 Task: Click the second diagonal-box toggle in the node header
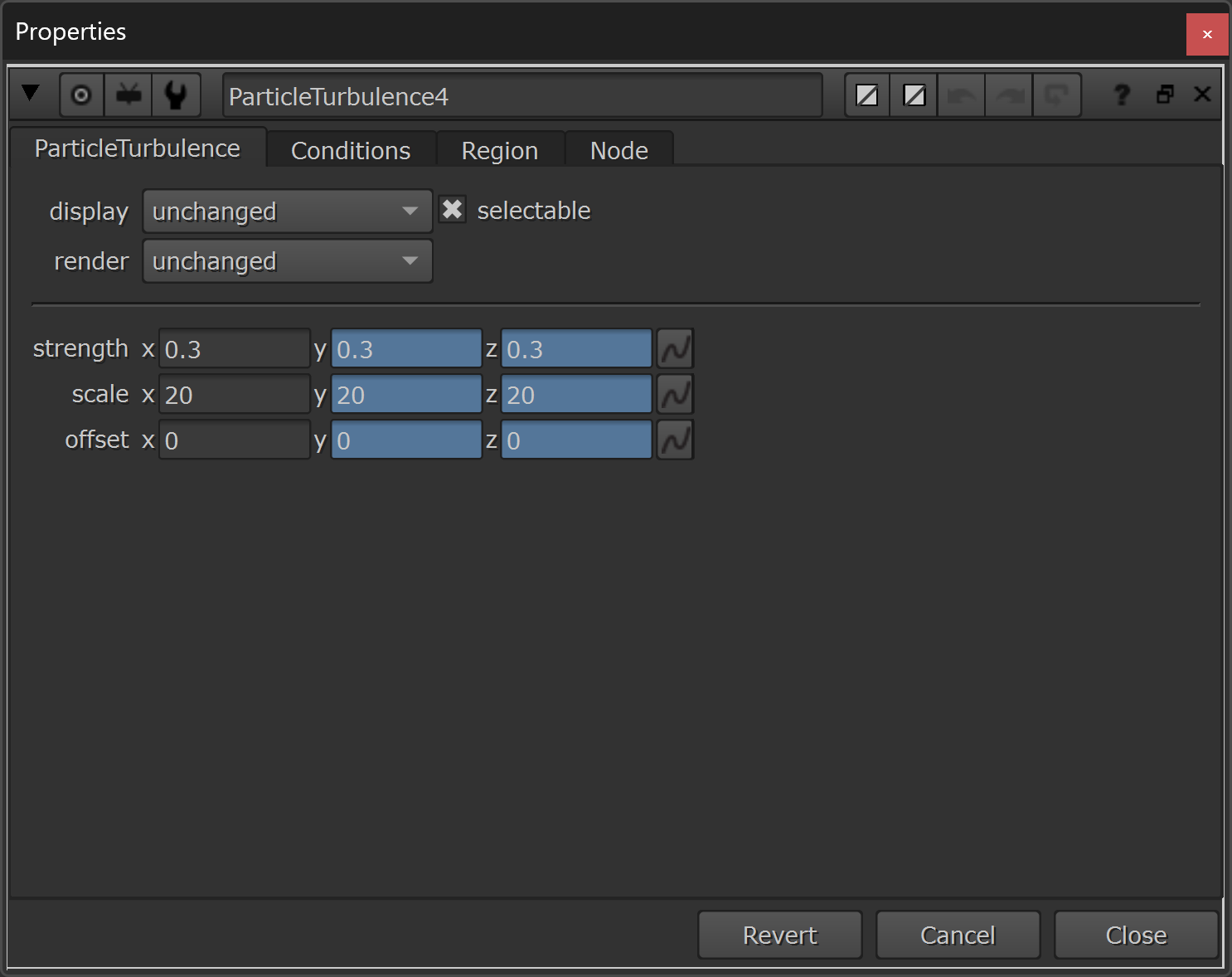coord(914,95)
